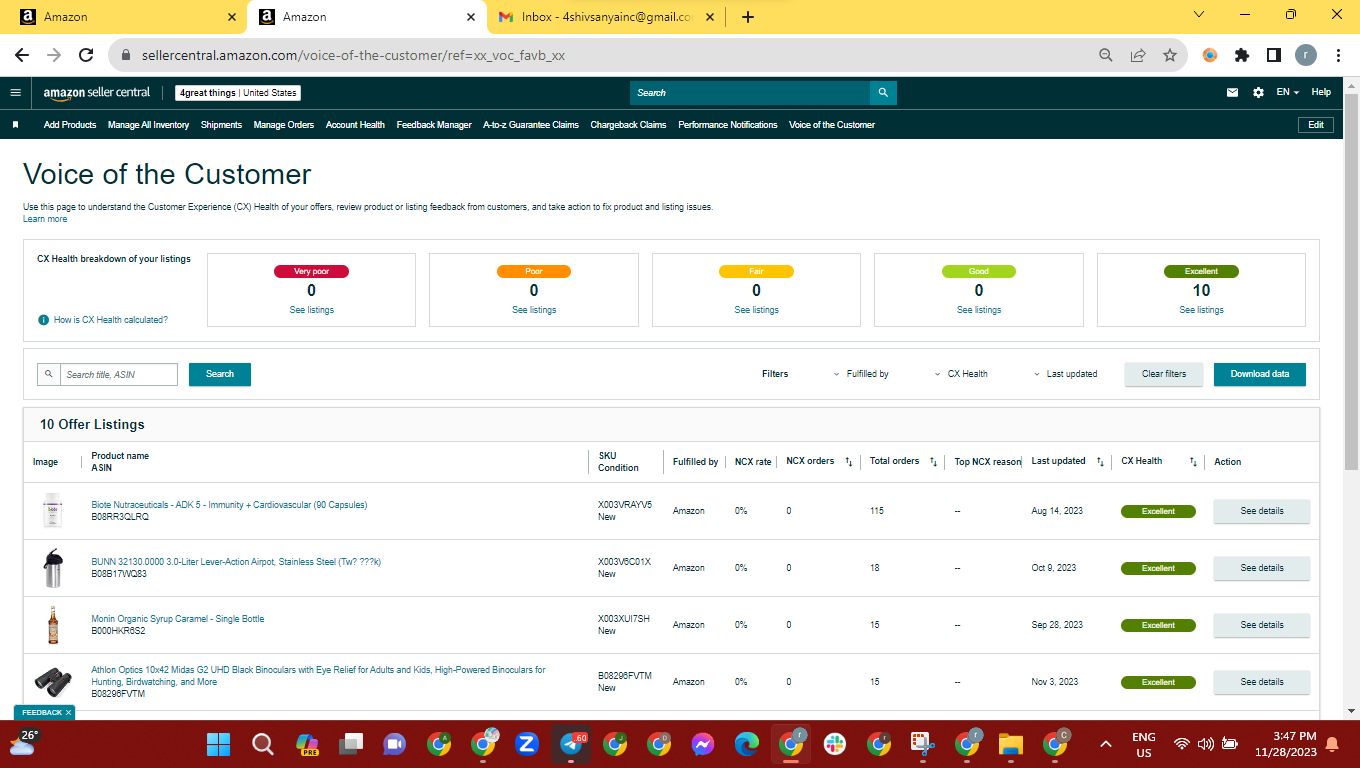Open the seller messages mail icon

(x=1232, y=92)
